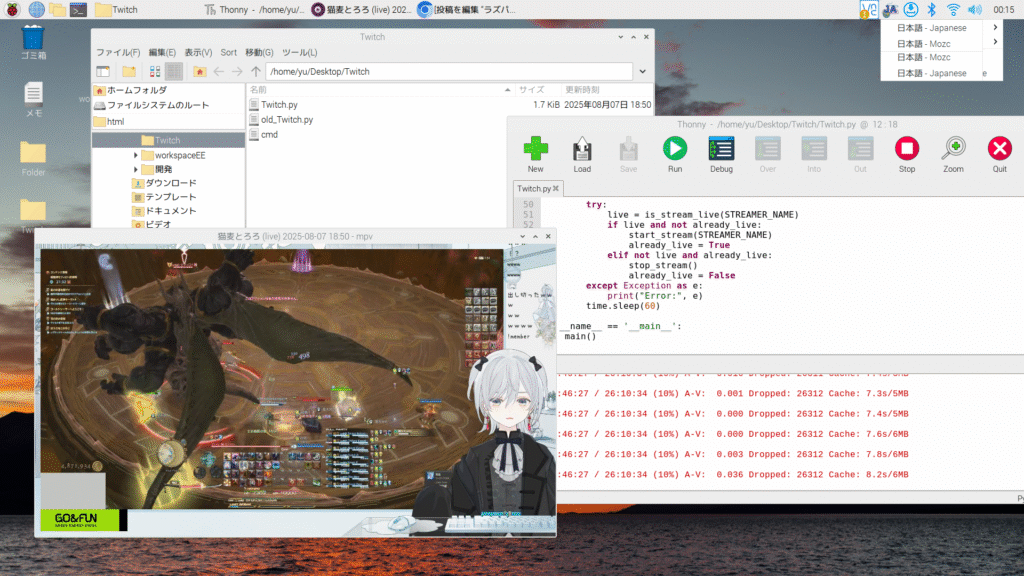Viewport: 1024px width, 576px height.
Task: Open the file manager taskbar launcher
Action: coord(57,10)
